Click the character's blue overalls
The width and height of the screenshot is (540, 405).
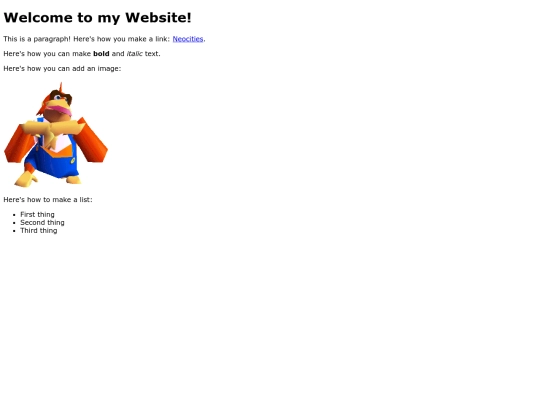point(55,160)
